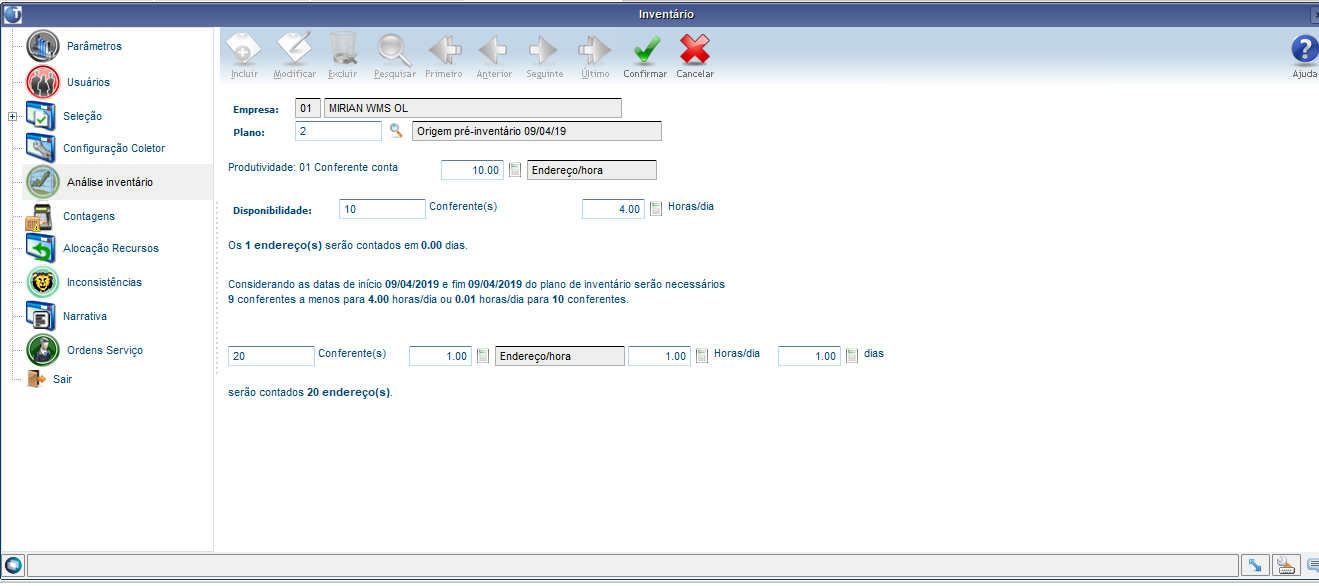1319x586 pixels.
Task: Click the '20 endereço(s)' result text
Action: point(349,393)
